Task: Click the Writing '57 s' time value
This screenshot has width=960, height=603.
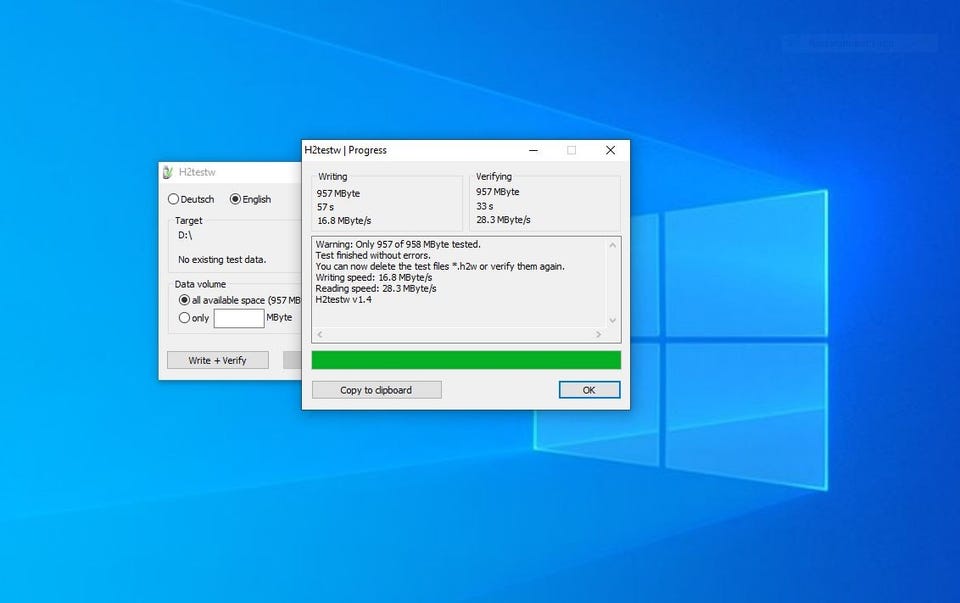Action: pyautogui.click(x=325, y=207)
